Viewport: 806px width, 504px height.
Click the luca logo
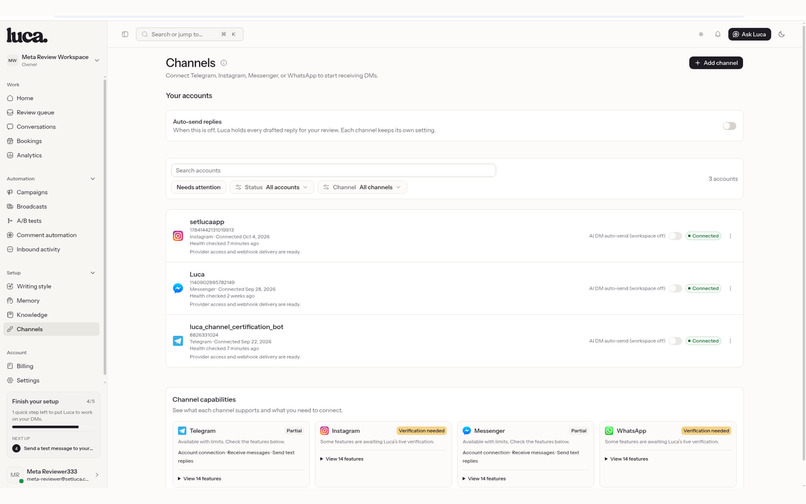click(x=27, y=35)
